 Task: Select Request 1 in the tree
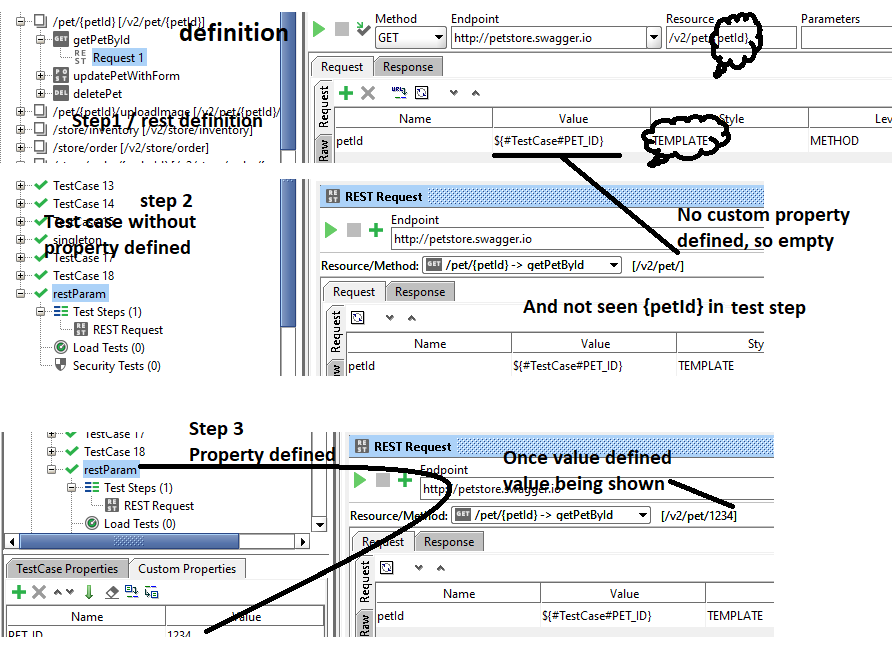click(118, 58)
